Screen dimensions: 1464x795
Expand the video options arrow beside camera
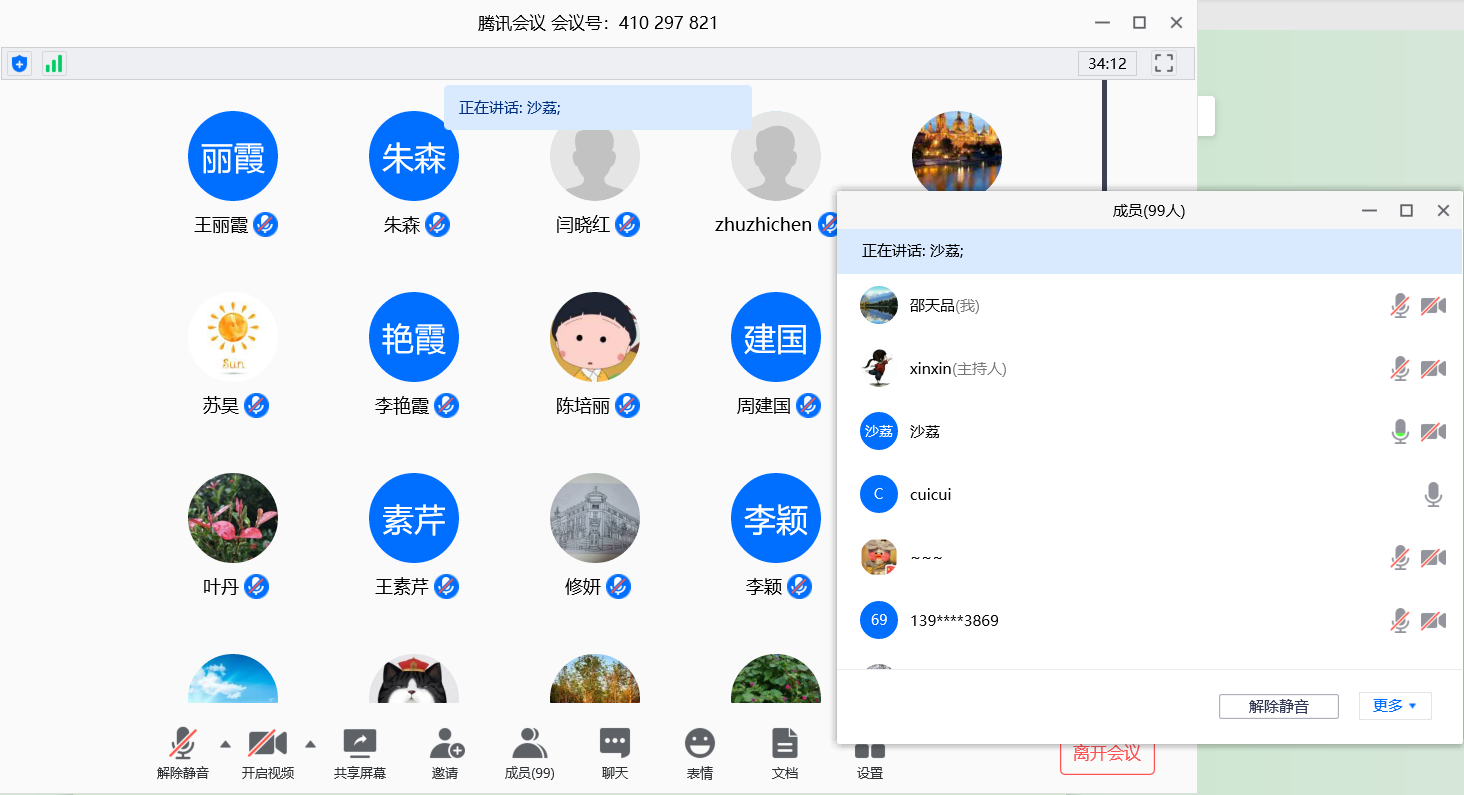310,744
